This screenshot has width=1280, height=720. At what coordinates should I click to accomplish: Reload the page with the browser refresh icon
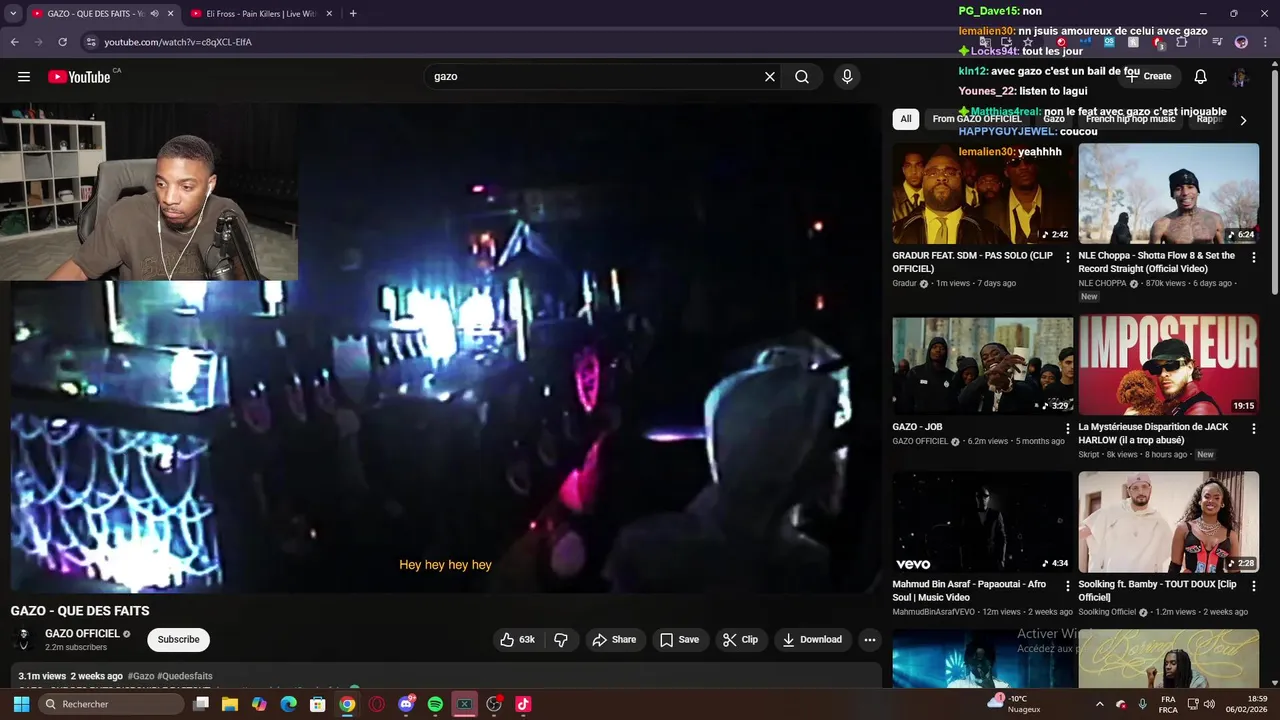(62, 42)
